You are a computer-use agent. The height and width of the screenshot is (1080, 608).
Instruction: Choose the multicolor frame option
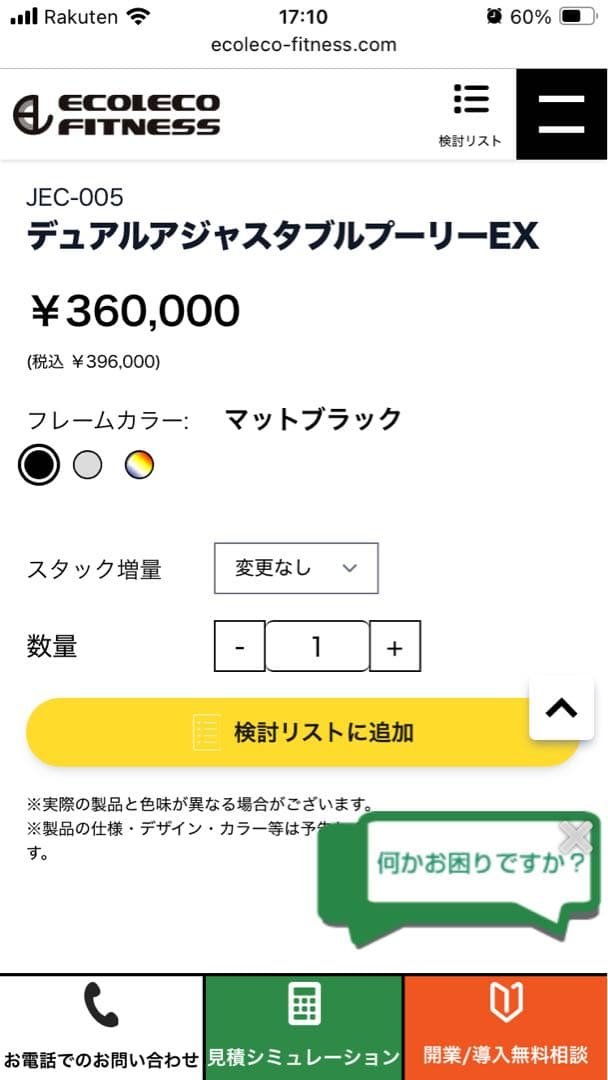[x=138, y=465]
